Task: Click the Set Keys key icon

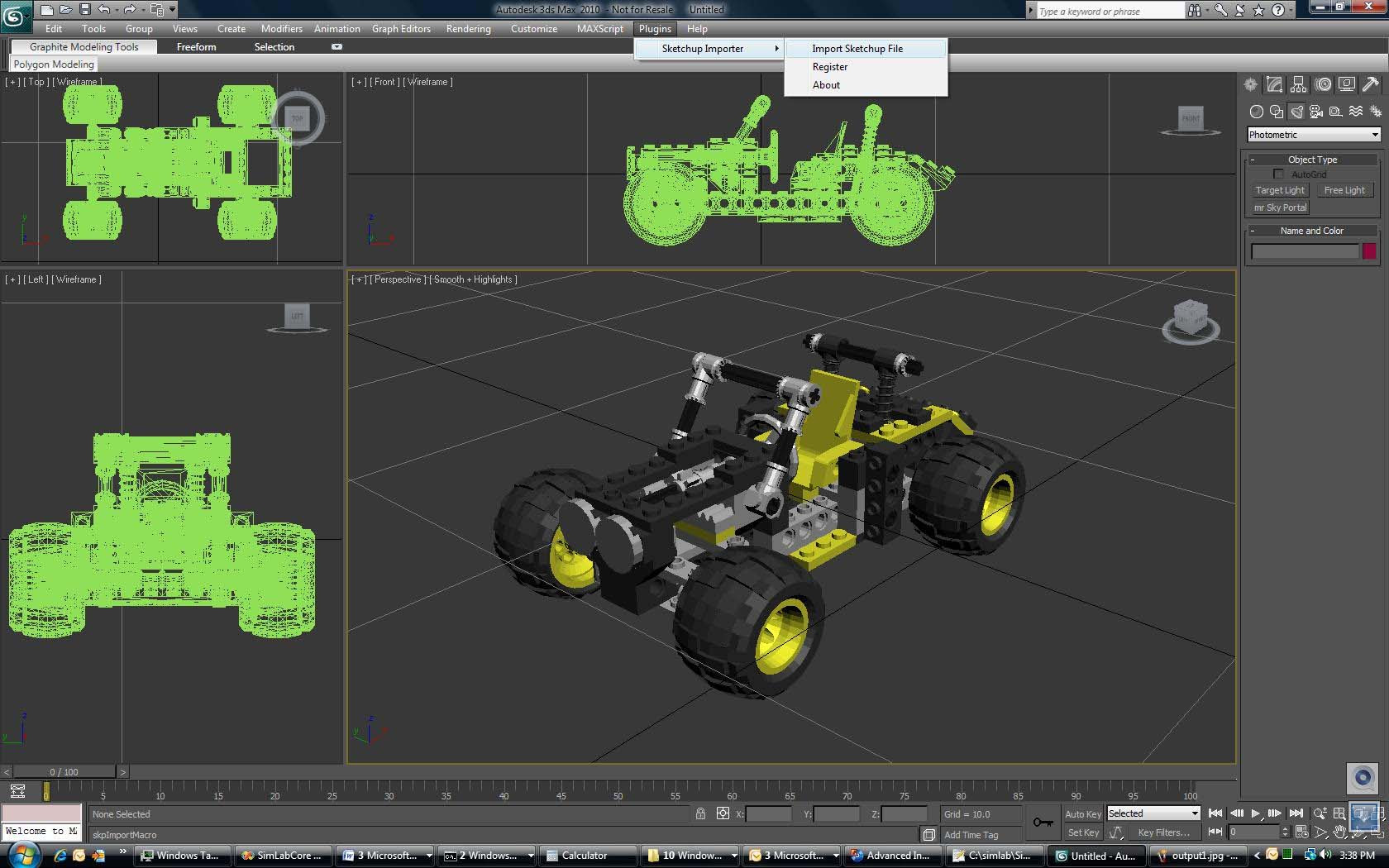Action: pyautogui.click(x=1043, y=823)
